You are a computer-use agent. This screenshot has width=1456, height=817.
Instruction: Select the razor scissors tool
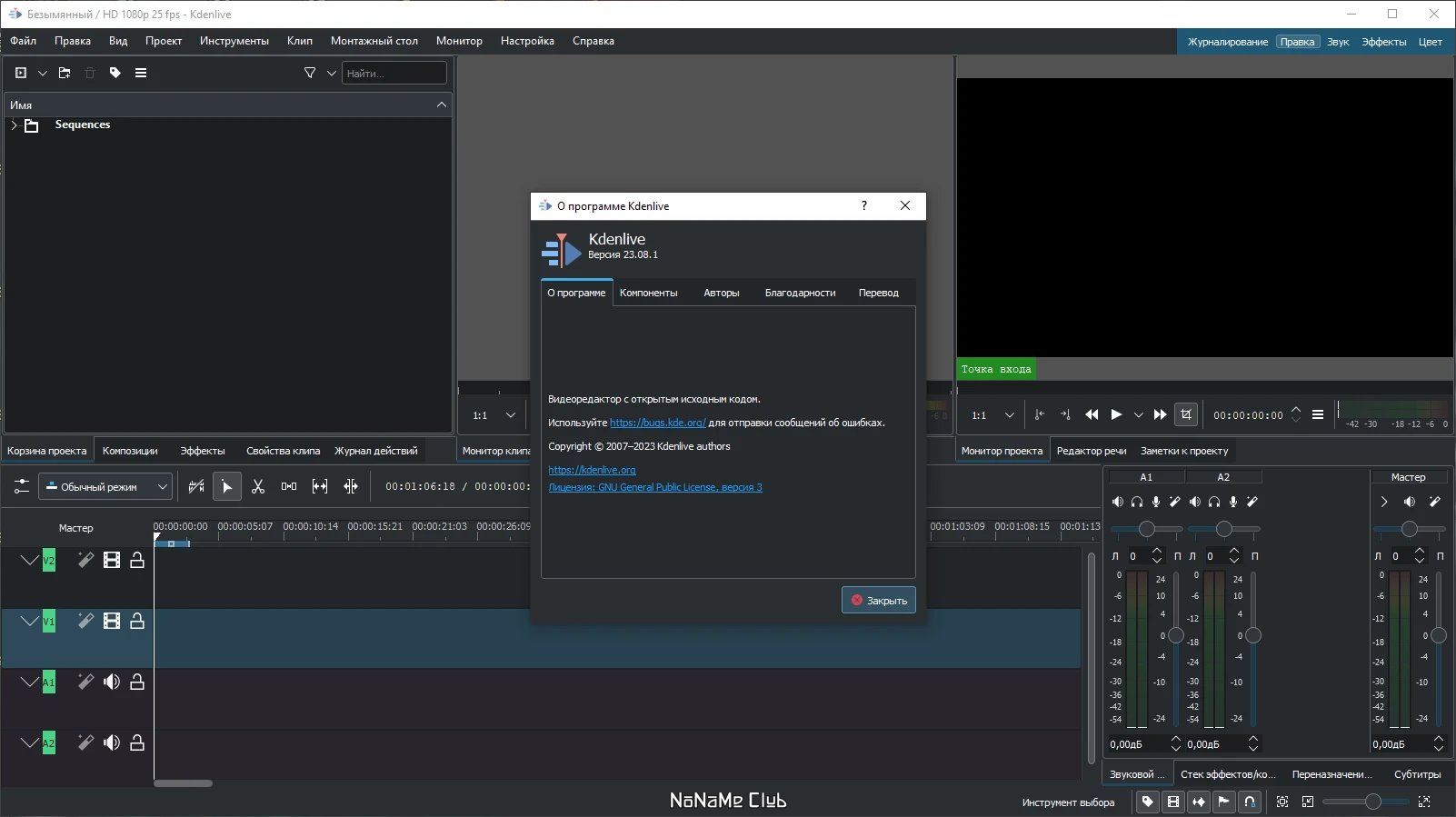pyautogui.click(x=258, y=487)
